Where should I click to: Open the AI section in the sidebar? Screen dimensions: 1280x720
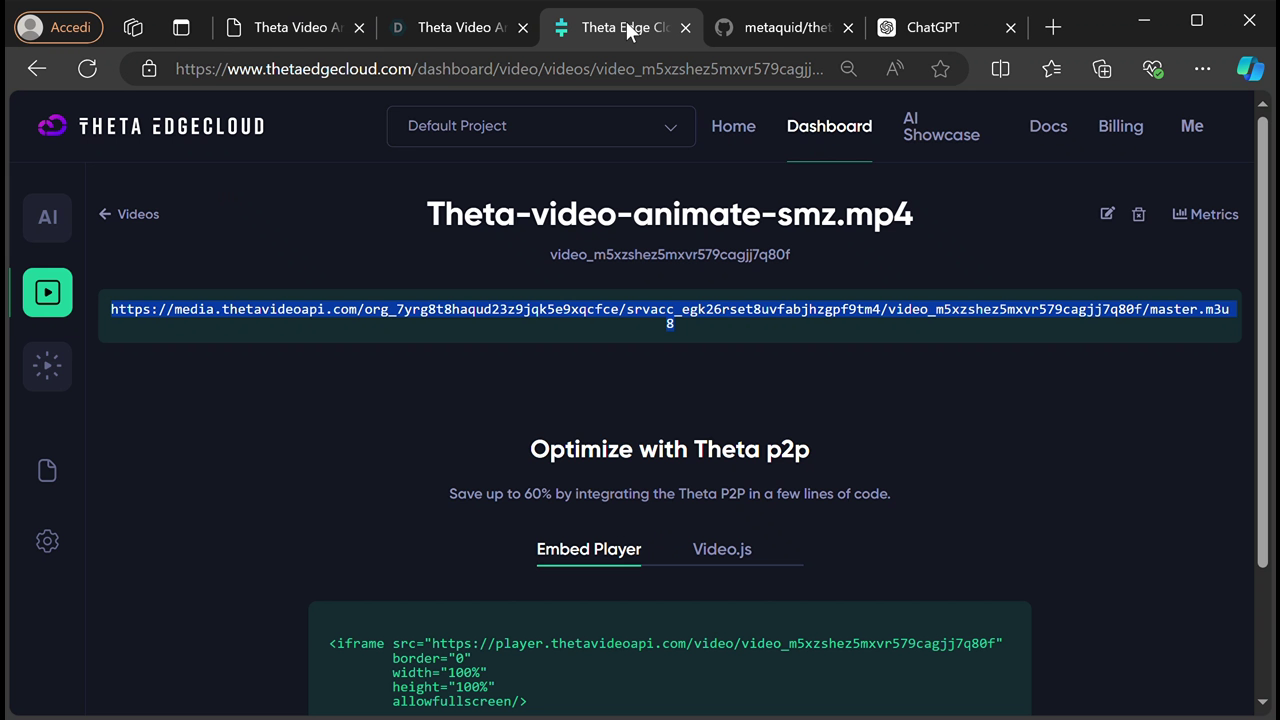(x=47, y=217)
